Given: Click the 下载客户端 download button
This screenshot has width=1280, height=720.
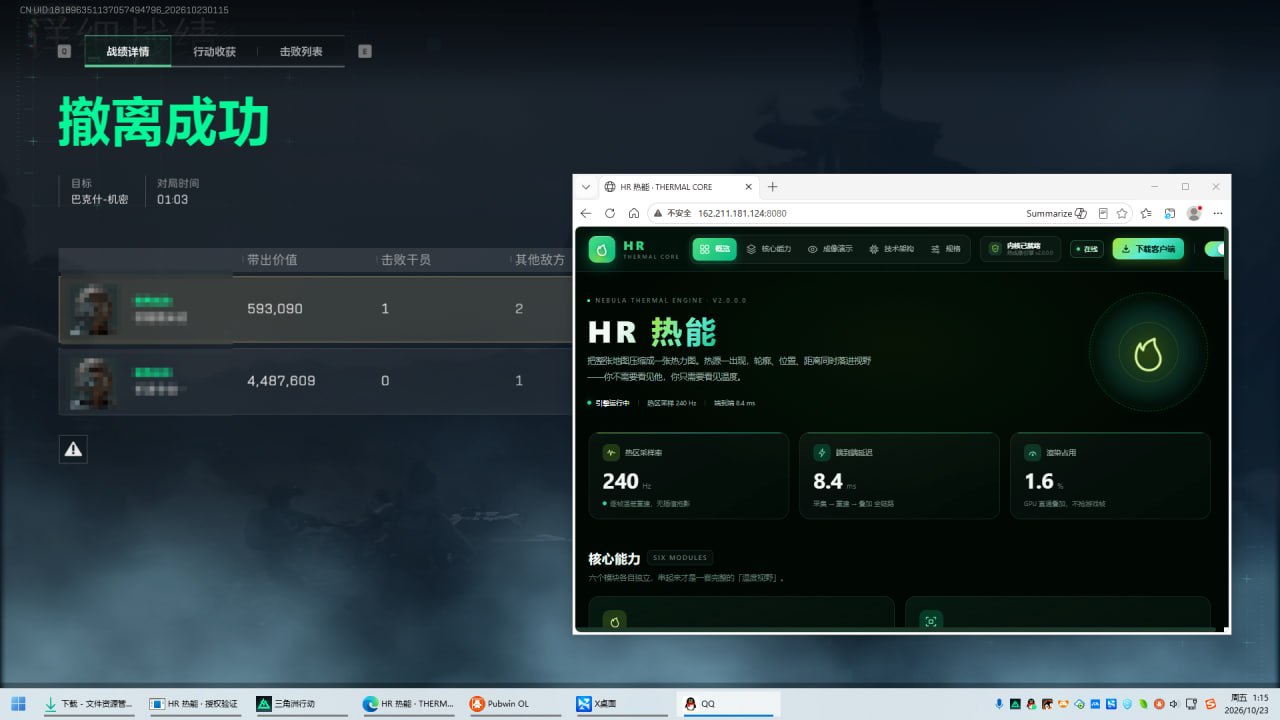Looking at the screenshot, I should [x=1148, y=249].
